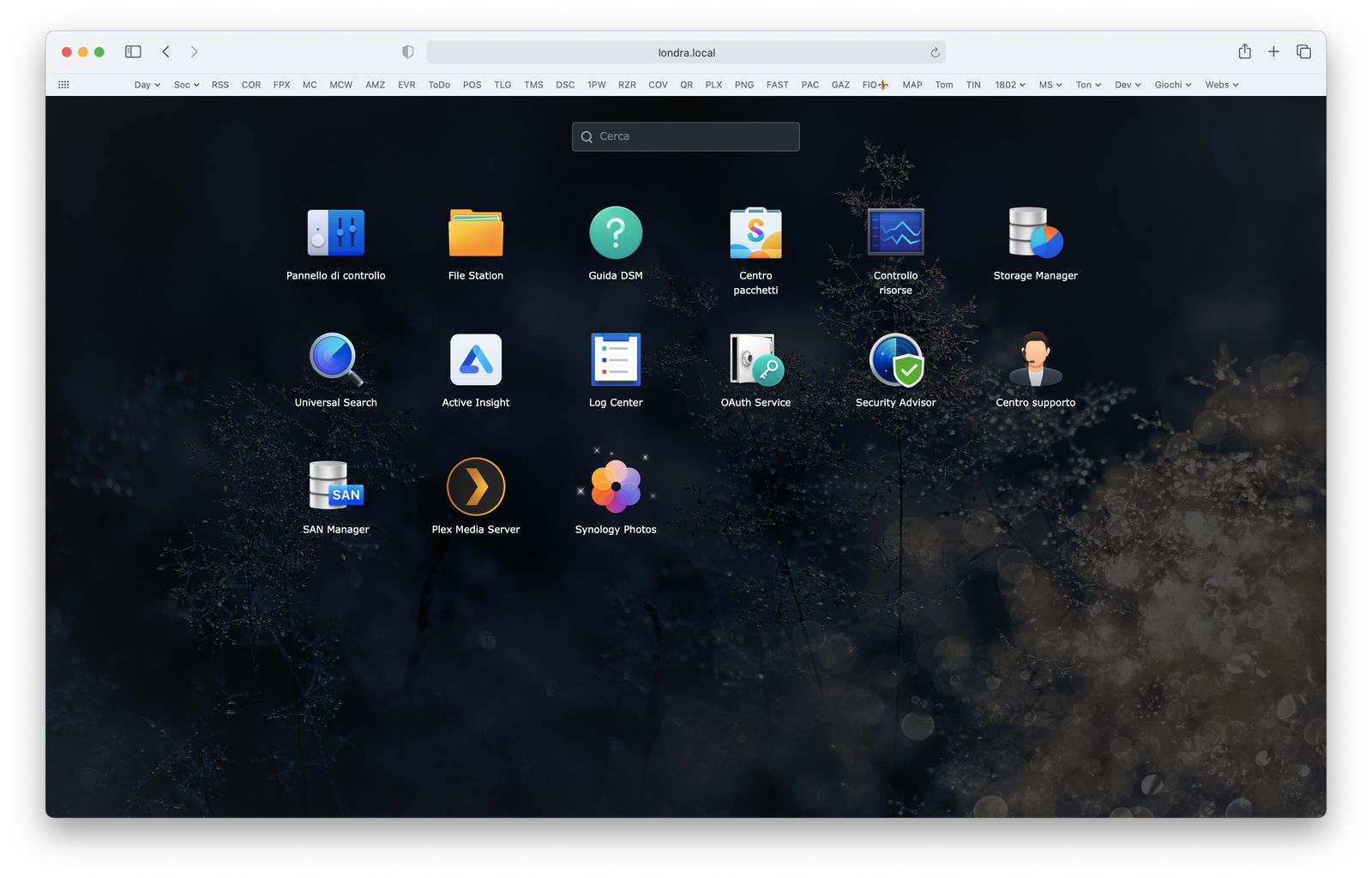Click the Cerca search field
Viewport: 1372px width, 878px height.
click(x=686, y=136)
